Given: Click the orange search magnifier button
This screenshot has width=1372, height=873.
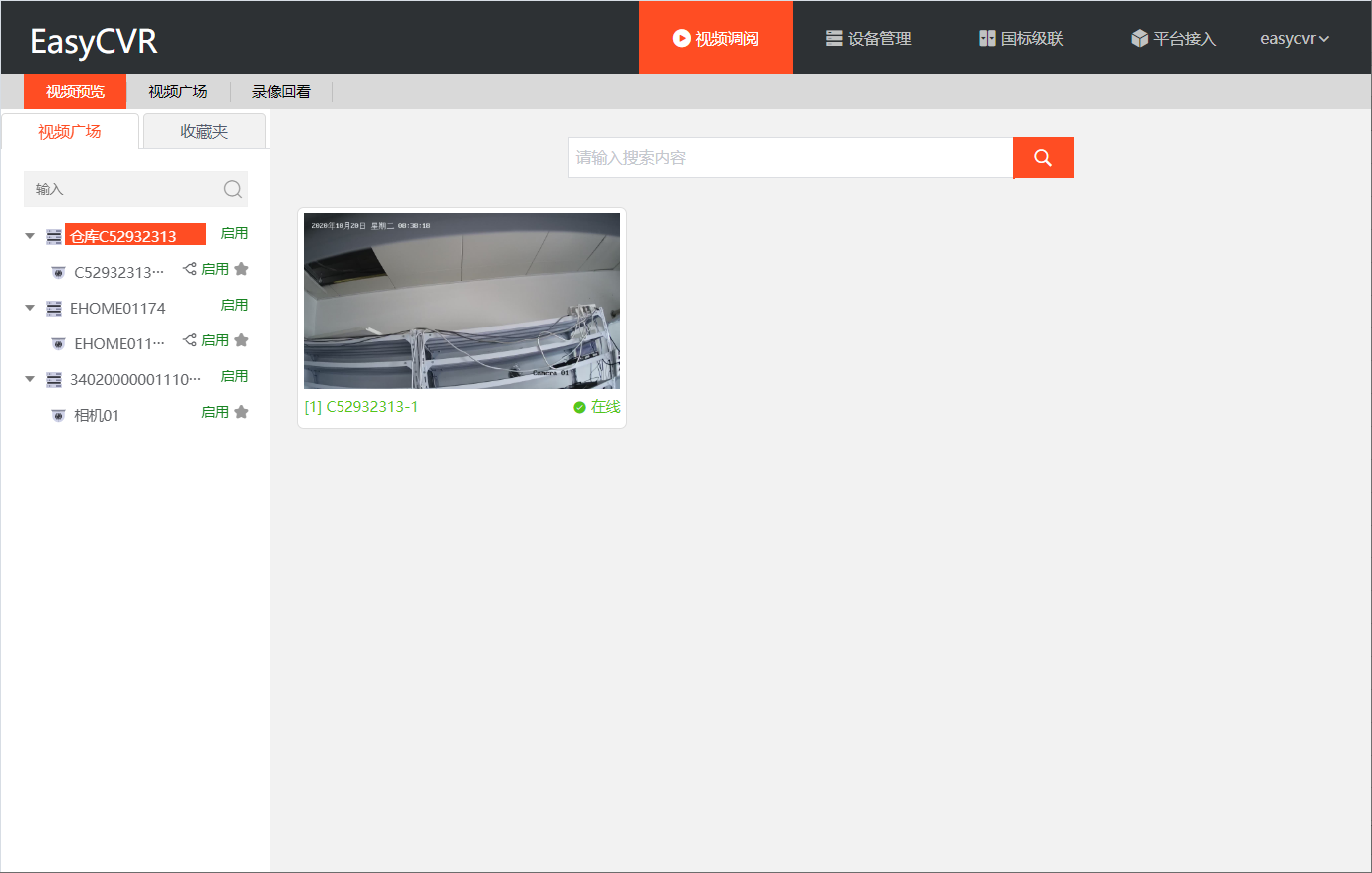Looking at the screenshot, I should coord(1042,157).
